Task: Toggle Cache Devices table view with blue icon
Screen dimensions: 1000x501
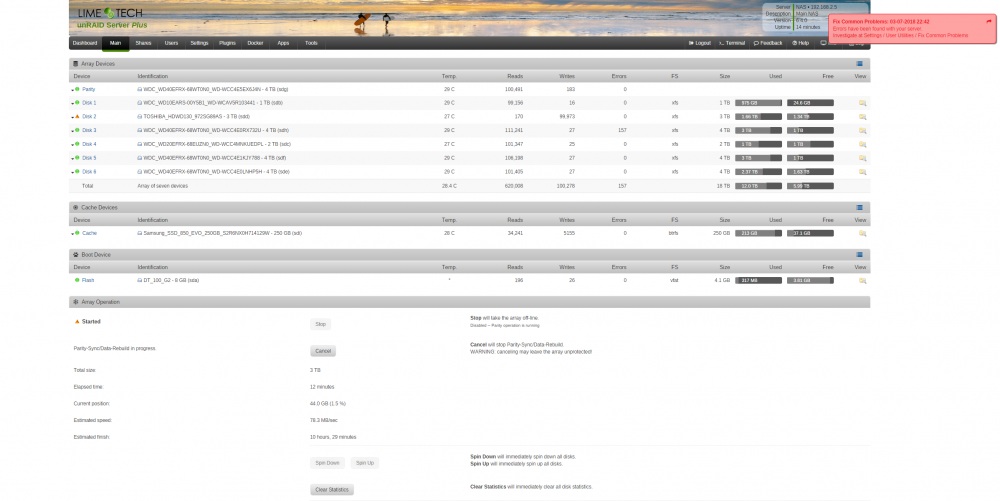Action: tap(860, 208)
